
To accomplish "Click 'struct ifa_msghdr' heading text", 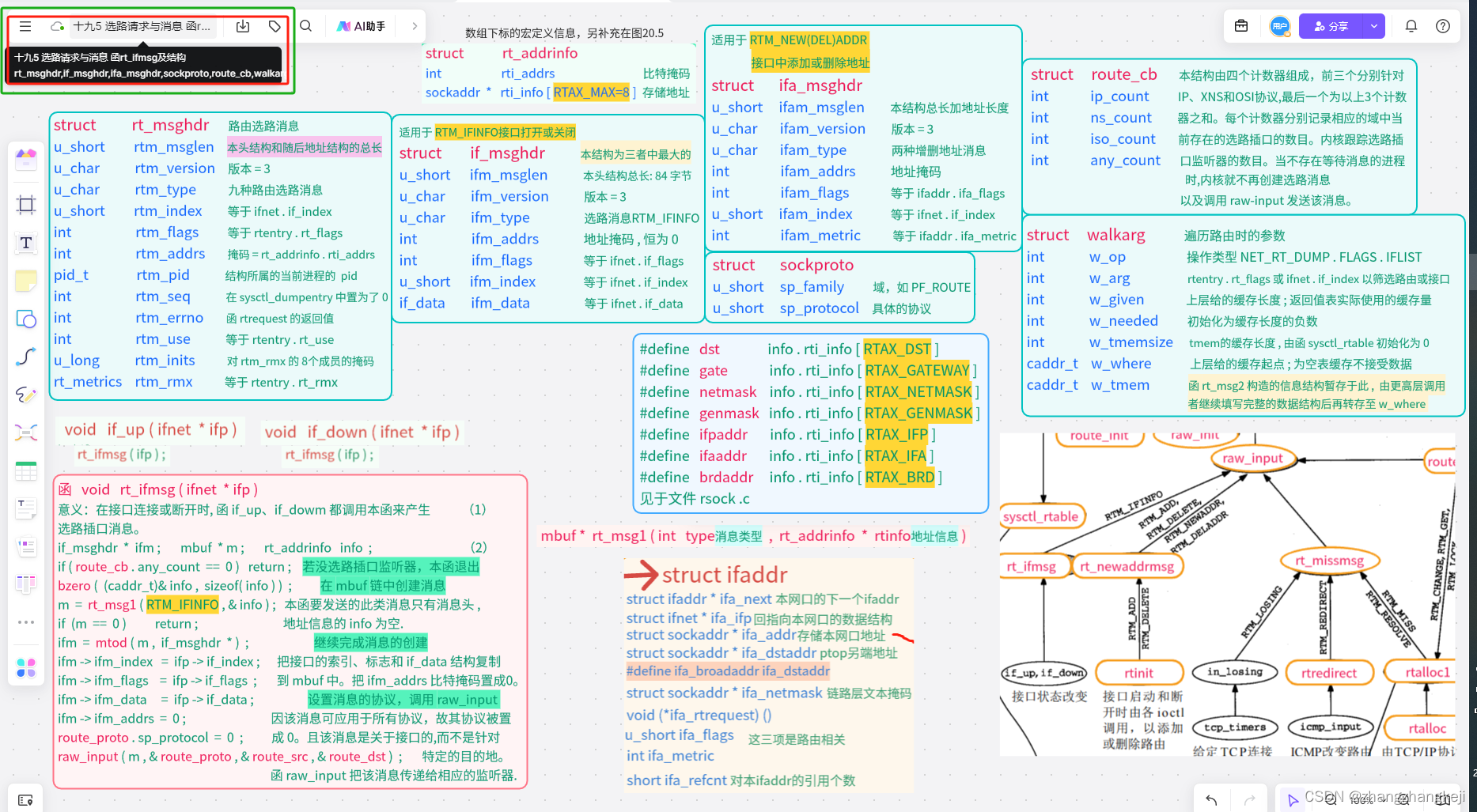I will click(786, 85).
